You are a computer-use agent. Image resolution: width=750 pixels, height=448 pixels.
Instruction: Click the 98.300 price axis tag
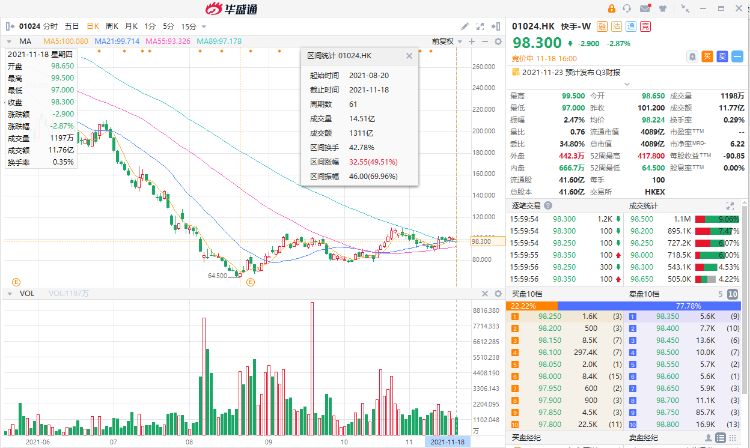pyautogui.click(x=487, y=241)
